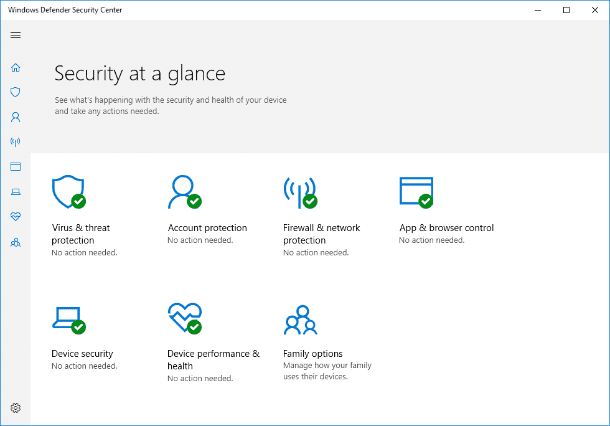Go to Home in the sidebar
The image size is (610, 426).
16,68
